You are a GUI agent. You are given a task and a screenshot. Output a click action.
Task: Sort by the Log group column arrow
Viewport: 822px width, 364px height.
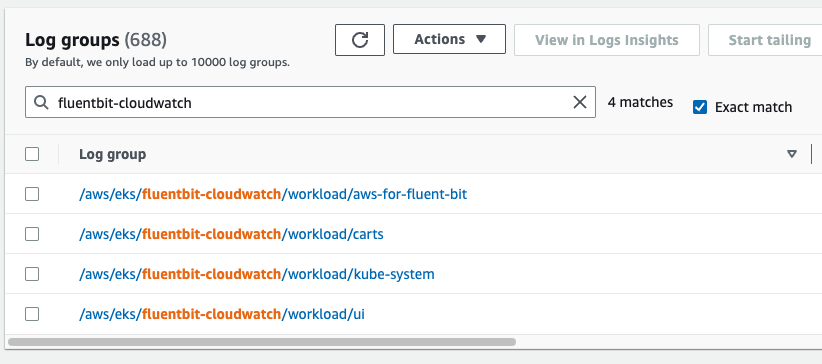(x=792, y=154)
